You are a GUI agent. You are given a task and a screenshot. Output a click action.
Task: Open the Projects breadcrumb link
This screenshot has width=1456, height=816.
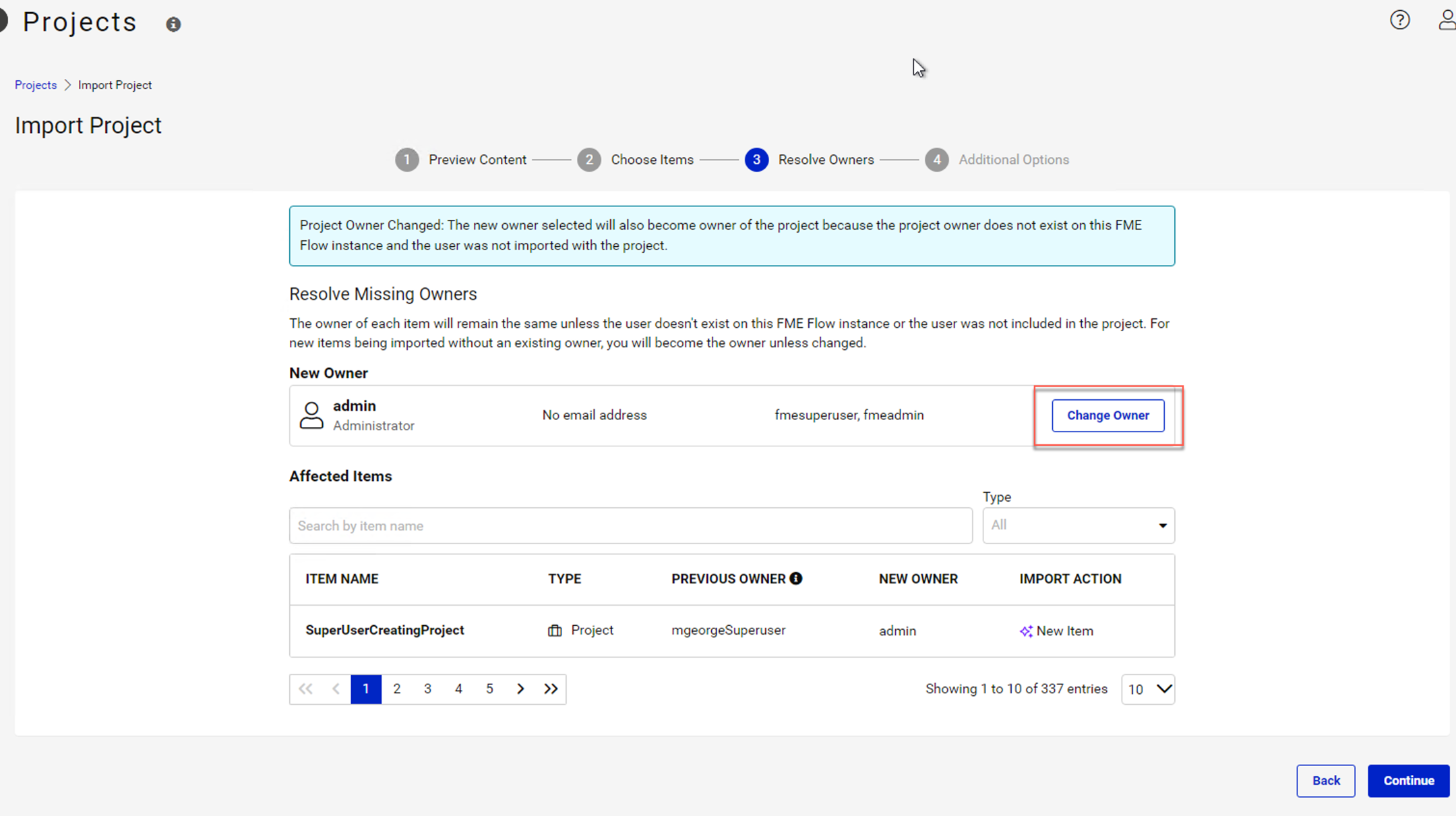(x=36, y=85)
